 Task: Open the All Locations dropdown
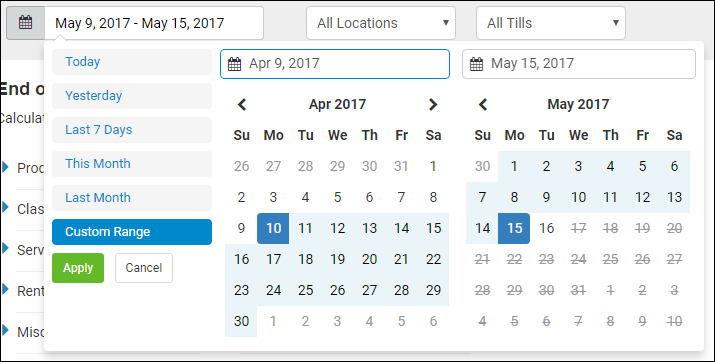pyautogui.click(x=381, y=23)
